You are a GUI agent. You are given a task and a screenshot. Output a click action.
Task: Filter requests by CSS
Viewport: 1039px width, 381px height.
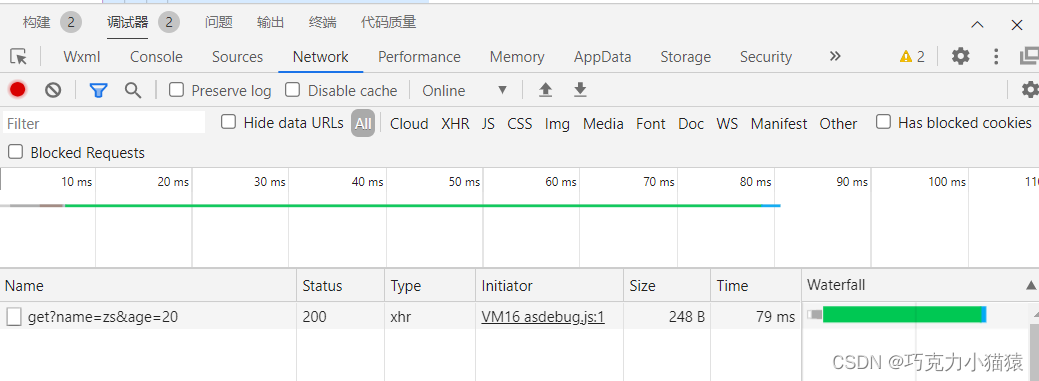(520, 124)
